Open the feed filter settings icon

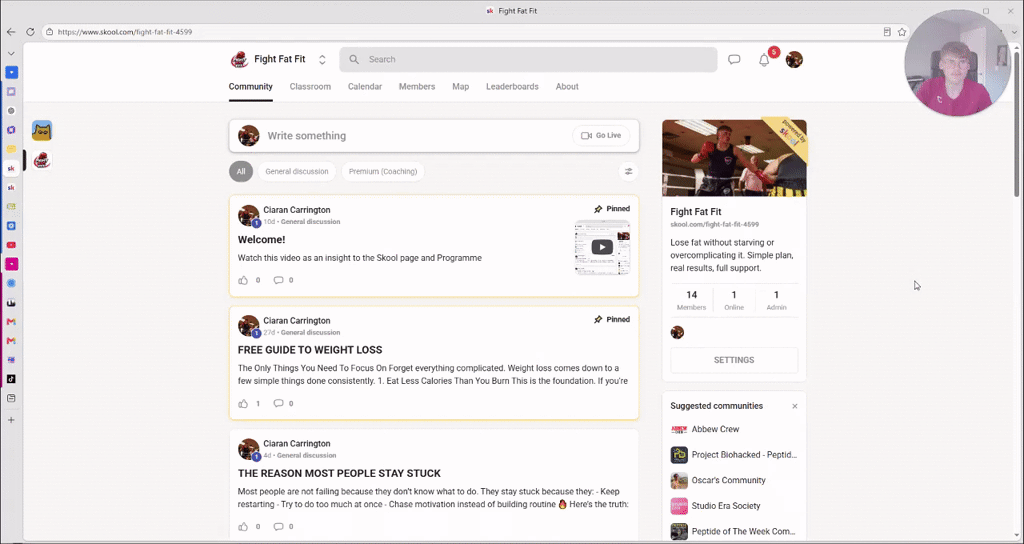[x=628, y=172]
